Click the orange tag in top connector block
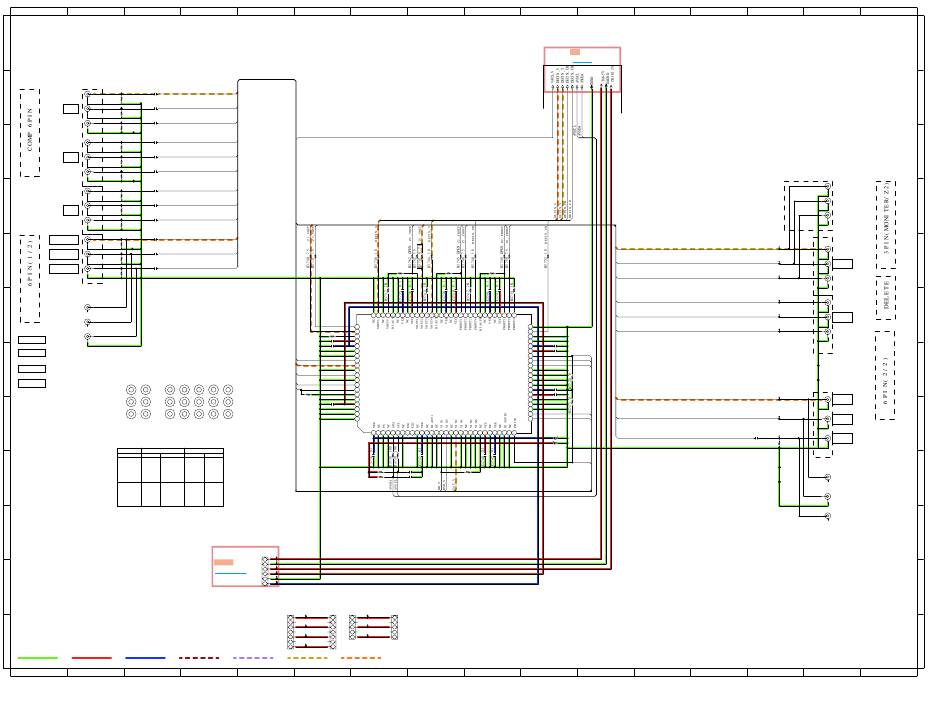 [575, 52]
